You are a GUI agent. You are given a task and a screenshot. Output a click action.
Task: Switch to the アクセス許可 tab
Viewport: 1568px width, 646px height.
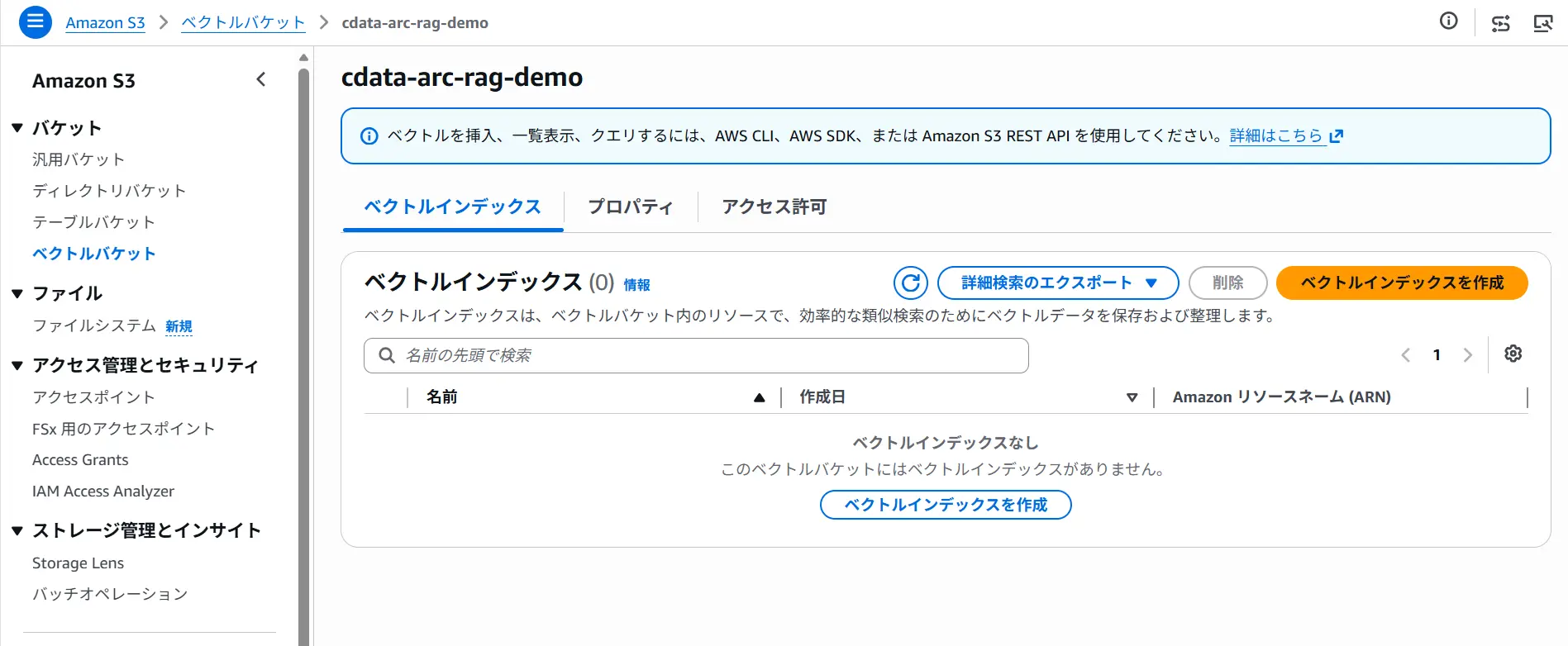[774, 207]
